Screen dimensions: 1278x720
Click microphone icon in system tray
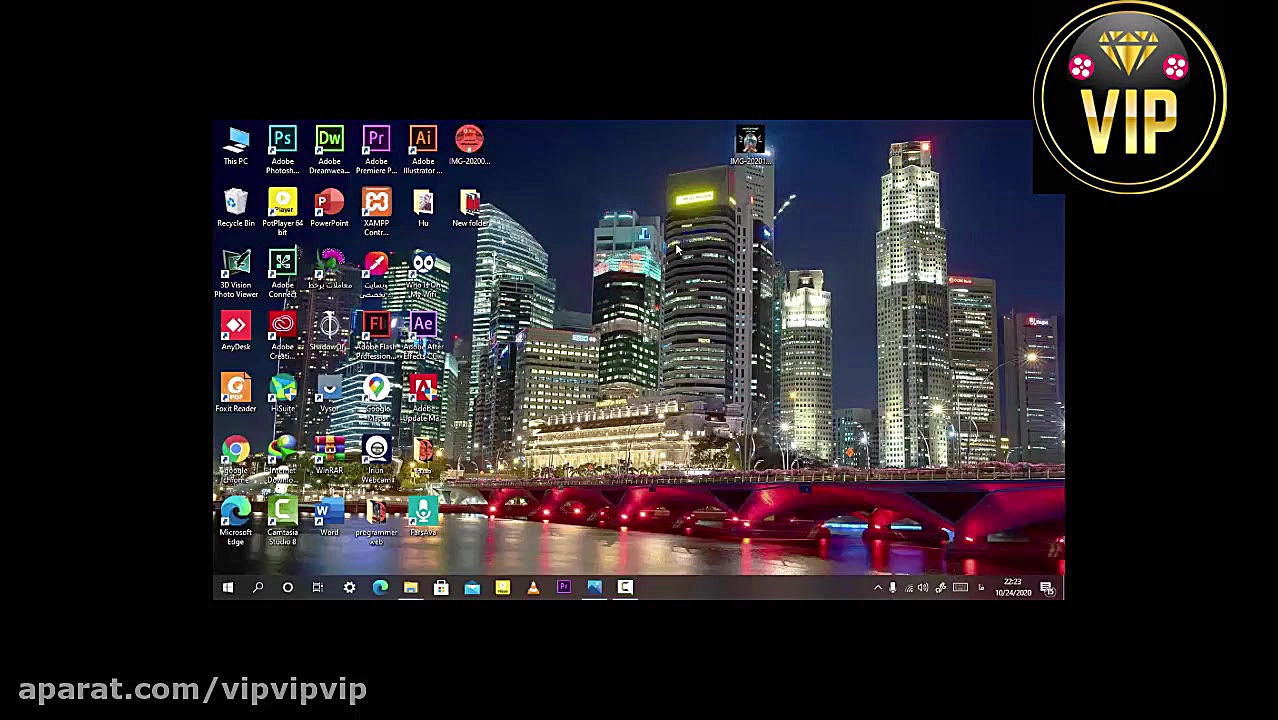(893, 587)
